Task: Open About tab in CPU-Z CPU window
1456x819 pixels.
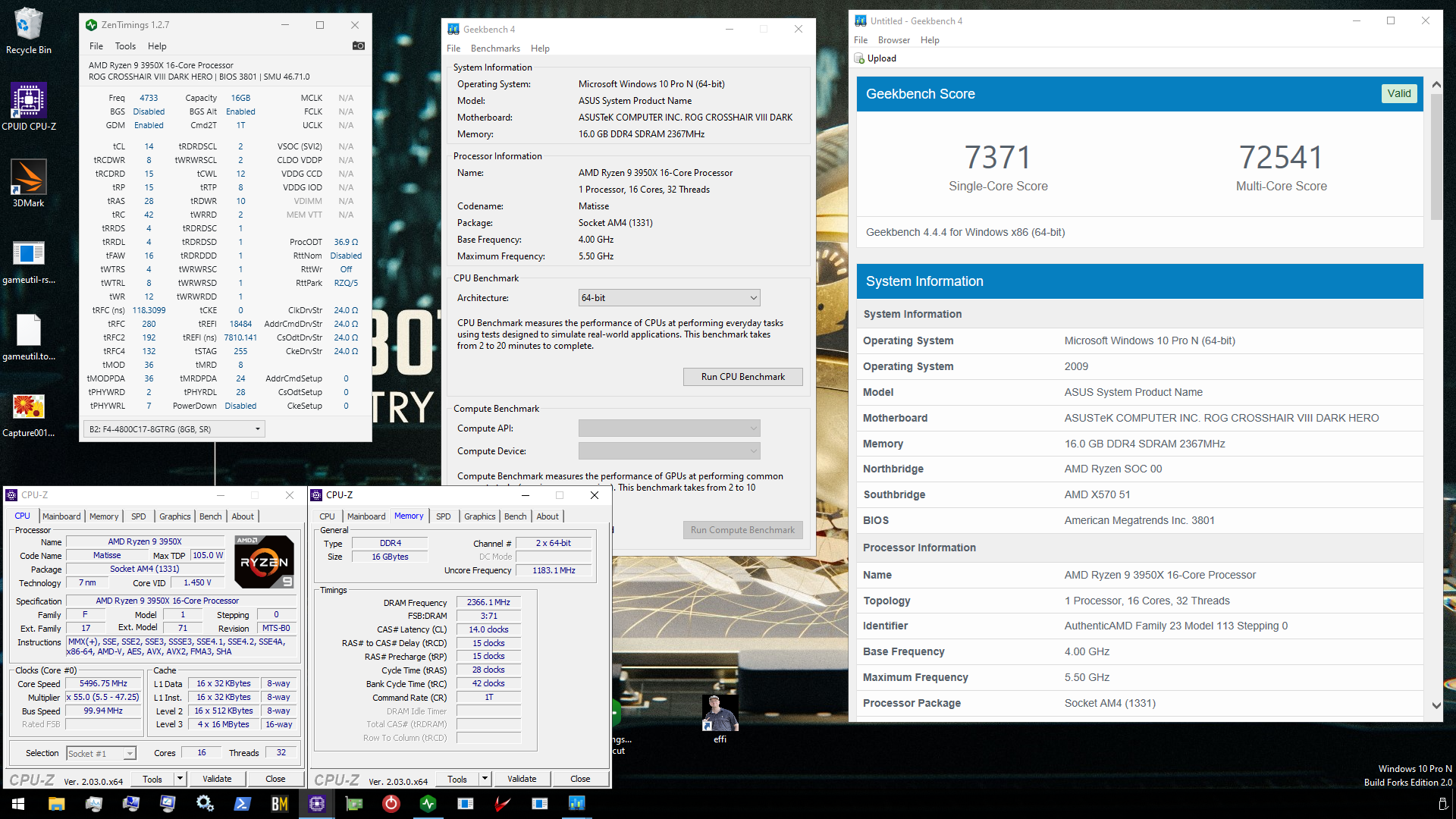Action: pyautogui.click(x=243, y=516)
